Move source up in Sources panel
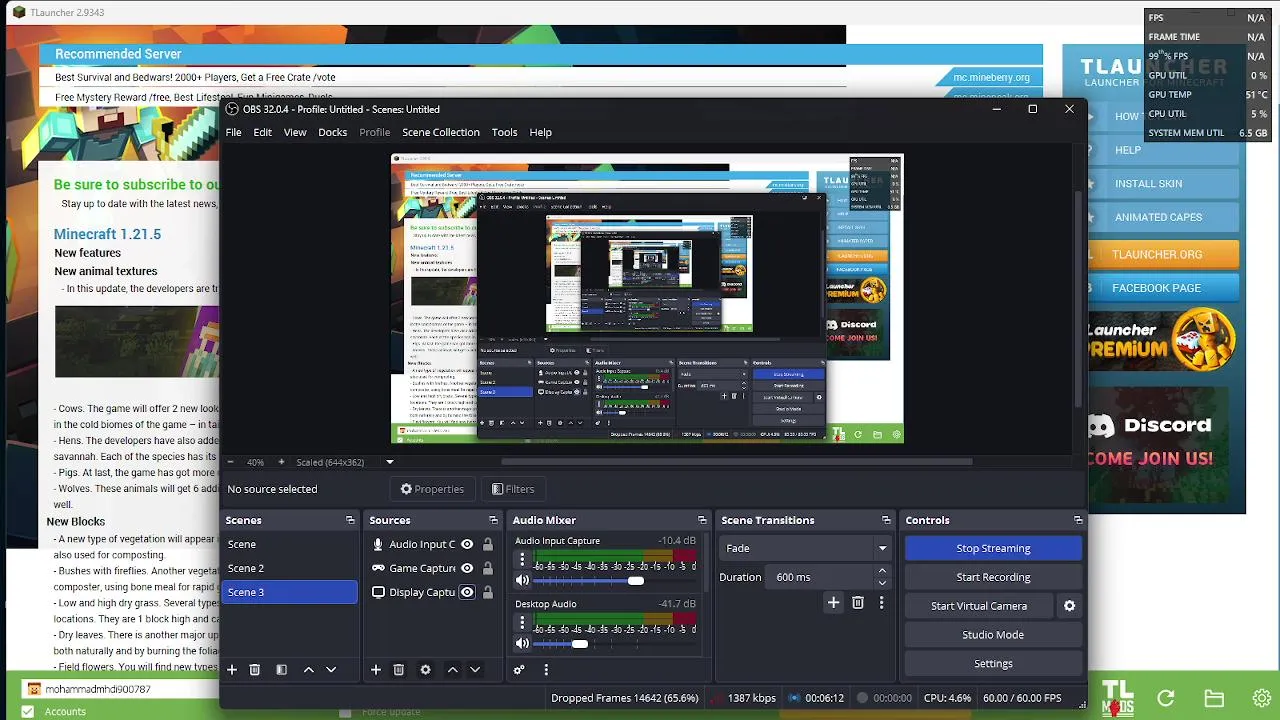1280x720 pixels. 453,670
